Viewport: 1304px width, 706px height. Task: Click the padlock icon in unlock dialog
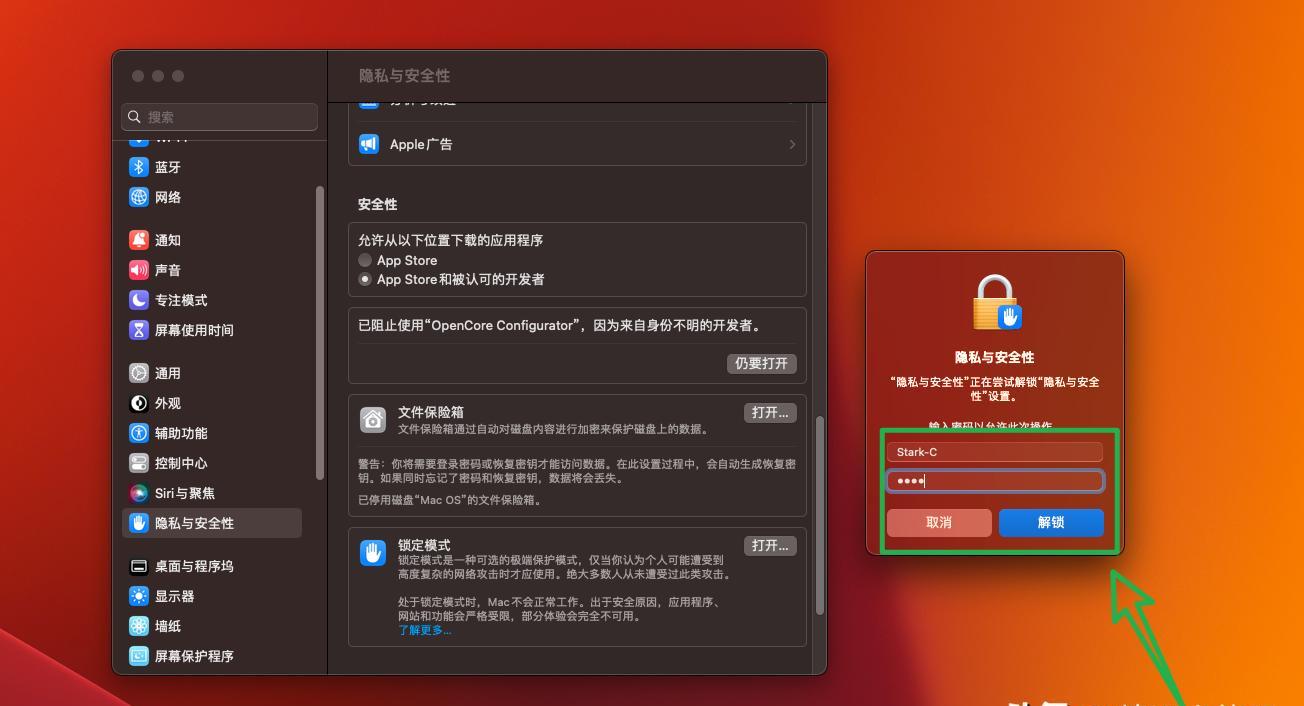[996, 303]
